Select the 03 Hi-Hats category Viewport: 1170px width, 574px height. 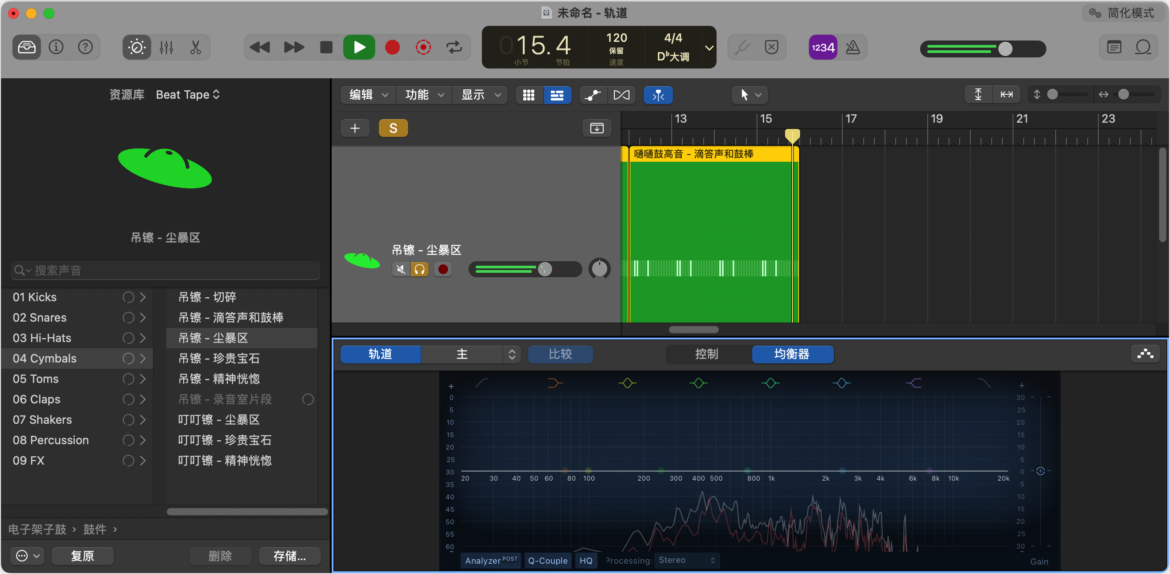pos(77,338)
